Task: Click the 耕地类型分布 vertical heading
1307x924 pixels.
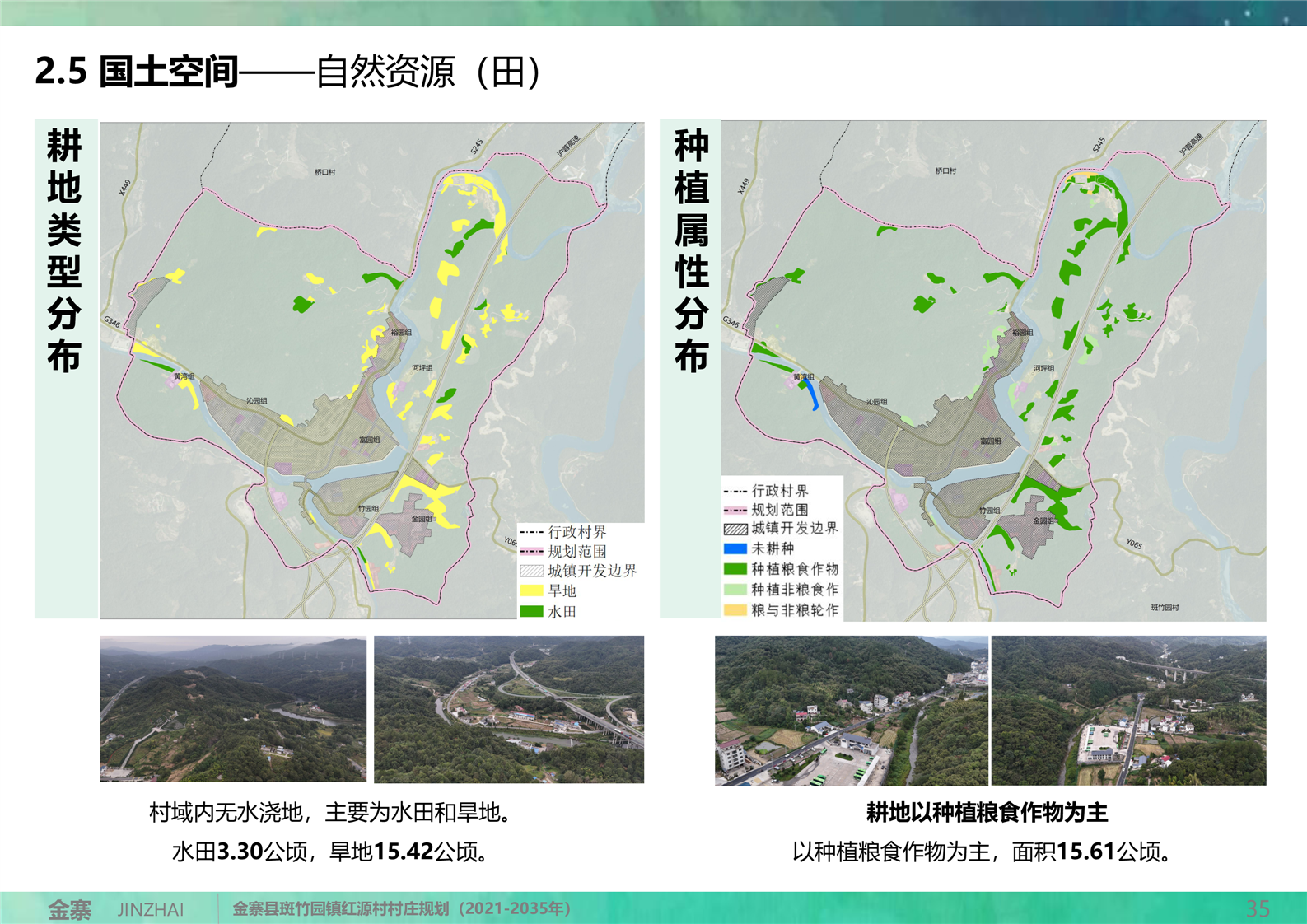Action: pyautogui.click(x=64, y=251)
